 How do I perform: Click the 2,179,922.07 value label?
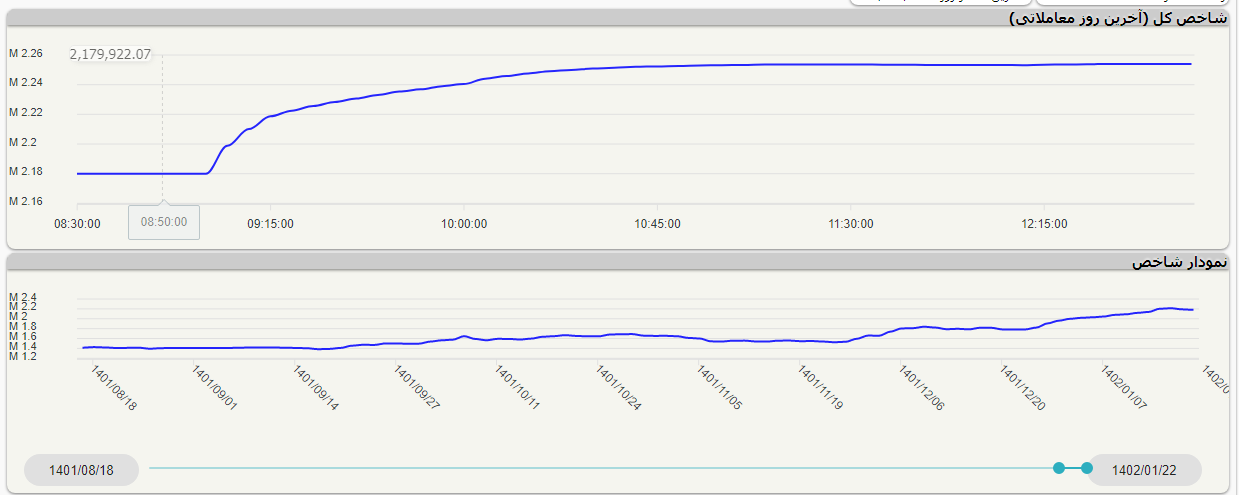[x=110, y=54]
